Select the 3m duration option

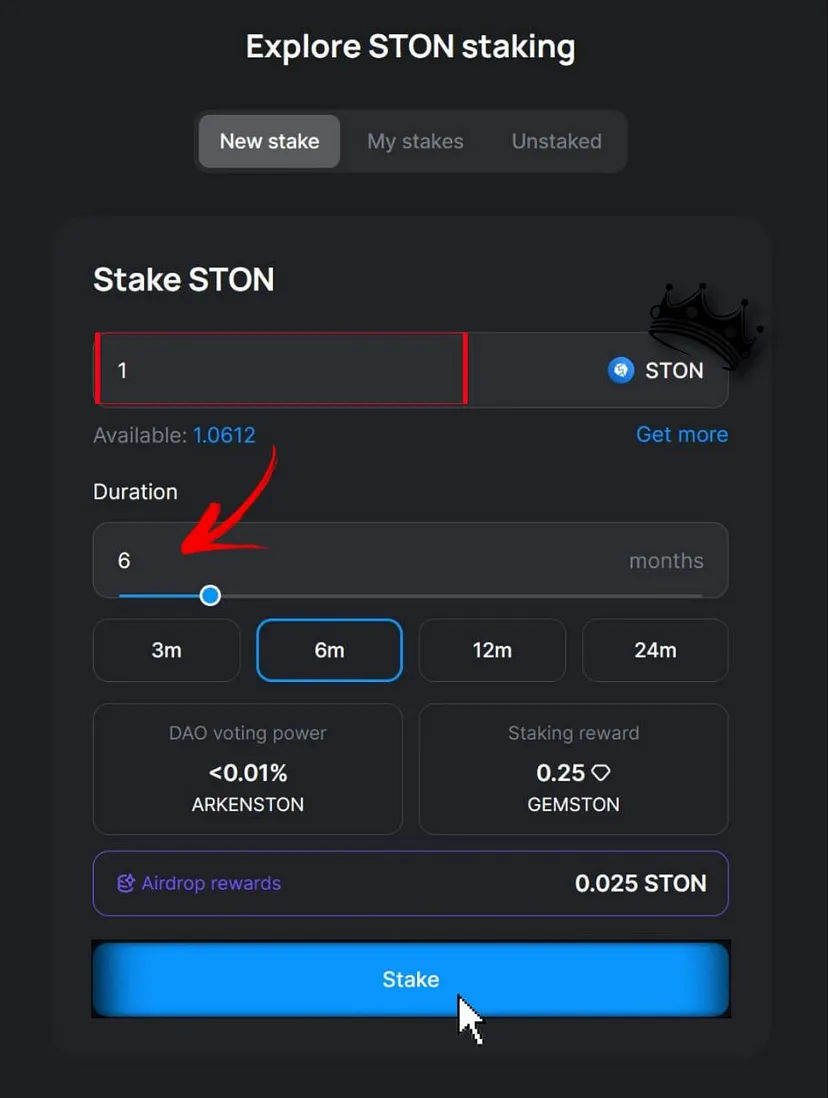[x=167, y=650]
